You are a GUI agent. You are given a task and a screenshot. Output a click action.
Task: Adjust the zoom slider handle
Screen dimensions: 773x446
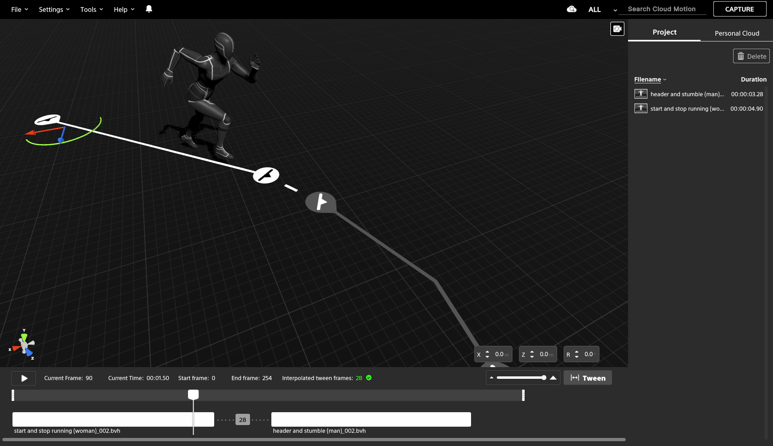coord(544,377)
